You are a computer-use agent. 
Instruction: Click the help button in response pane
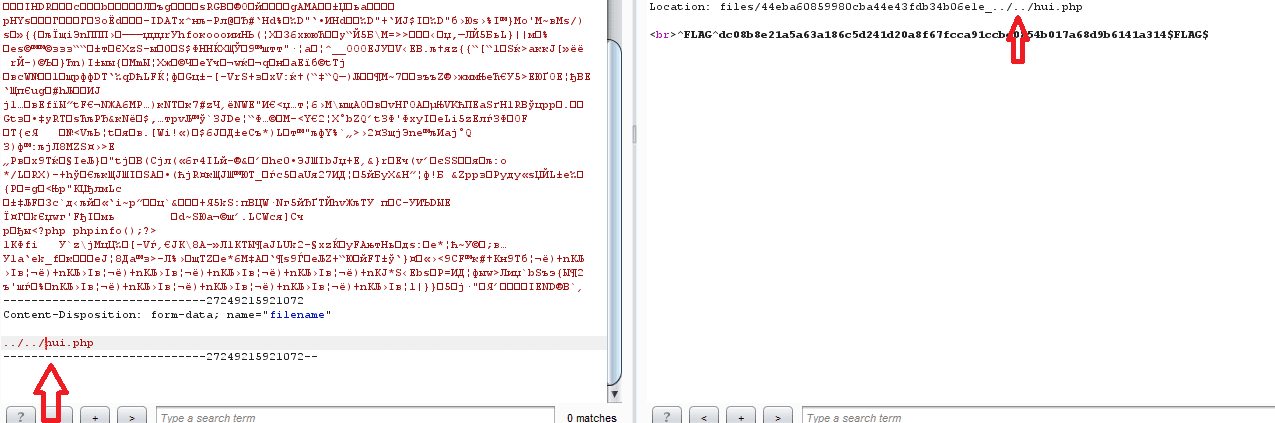point(668,415)
